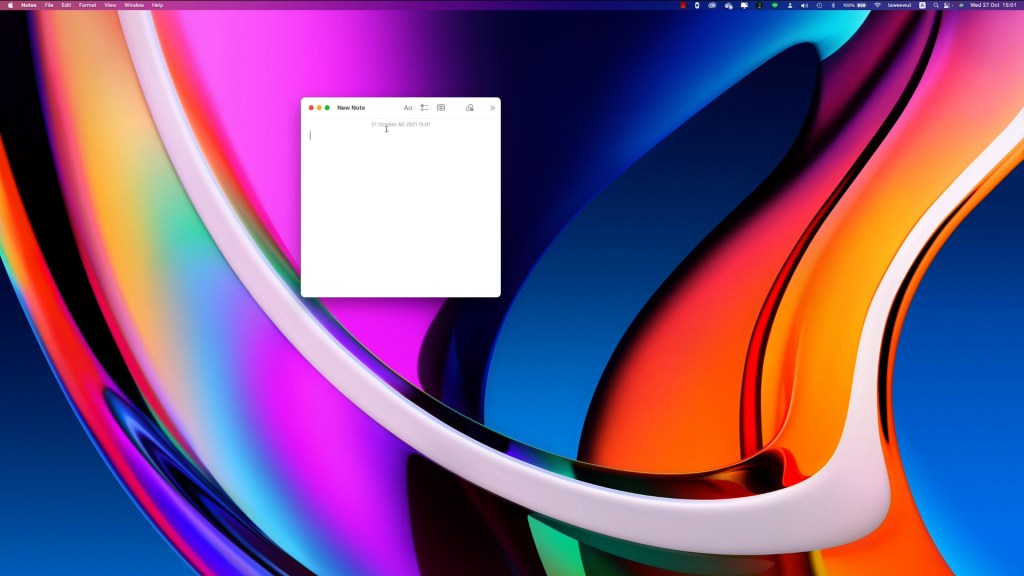This screenshot has width=1024, height=576.
Task: Open the lock note menu
Action: (469, 107)
